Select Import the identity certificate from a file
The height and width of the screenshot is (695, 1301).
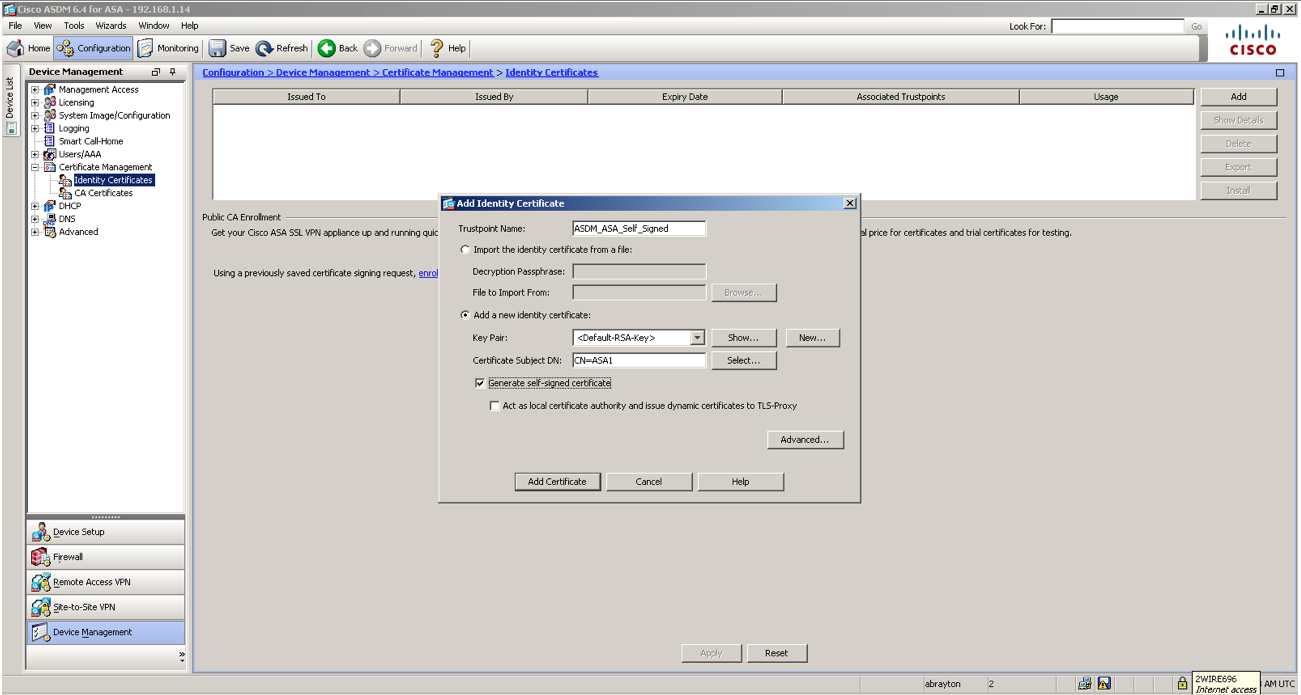click(x=464, y=250)
